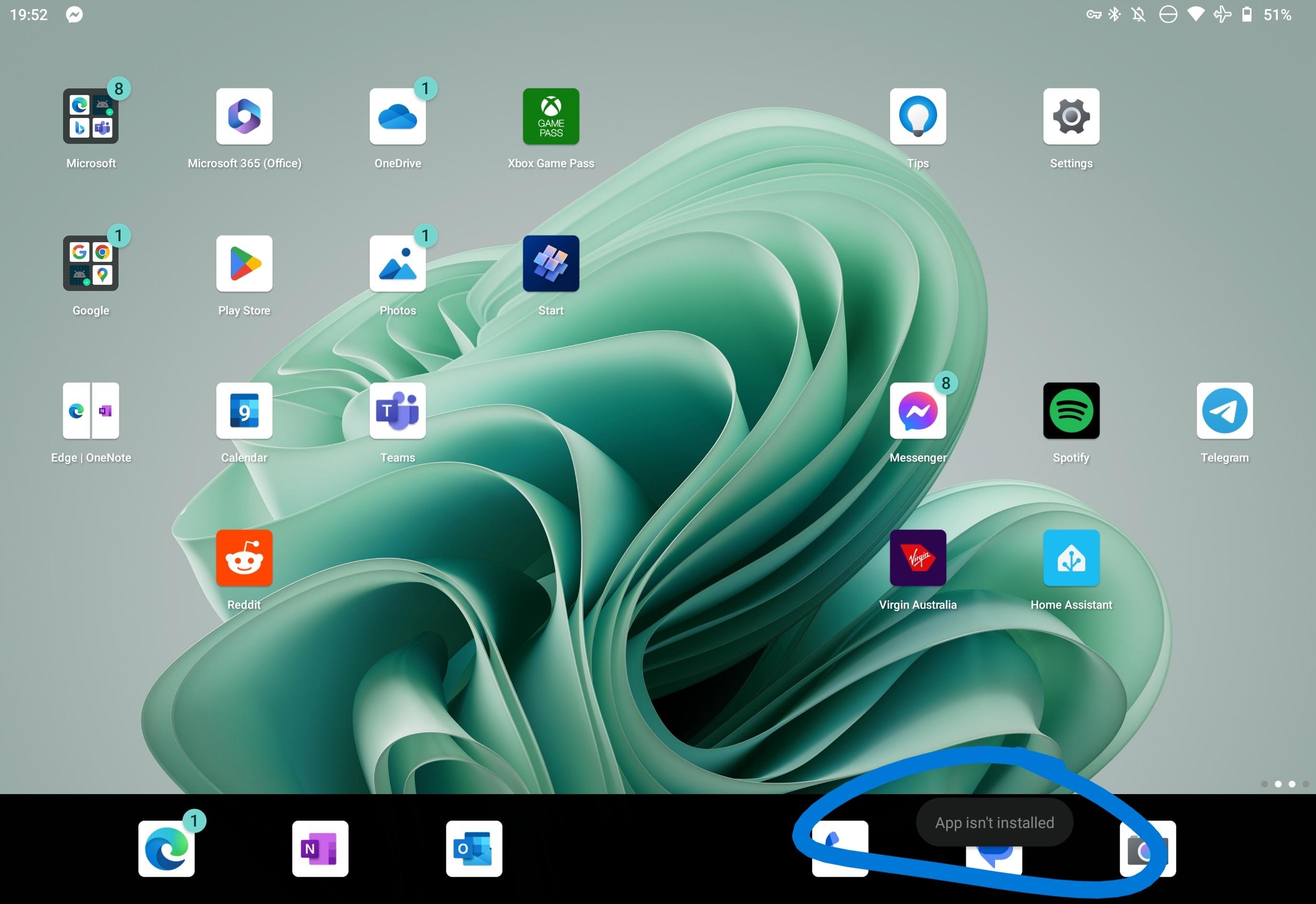Open standalone OneNote in the dock
Screen dimensions: 1316x904
click(x=320, y=849)
